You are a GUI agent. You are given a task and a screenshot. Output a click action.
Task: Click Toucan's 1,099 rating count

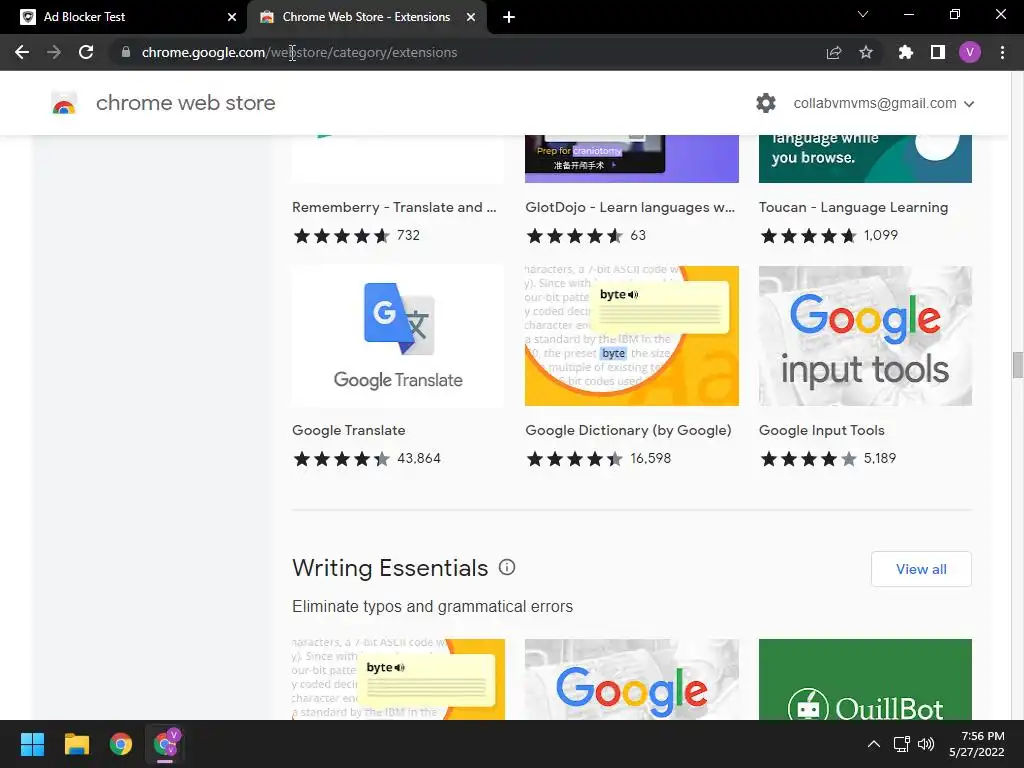click(x=880, y=235)
